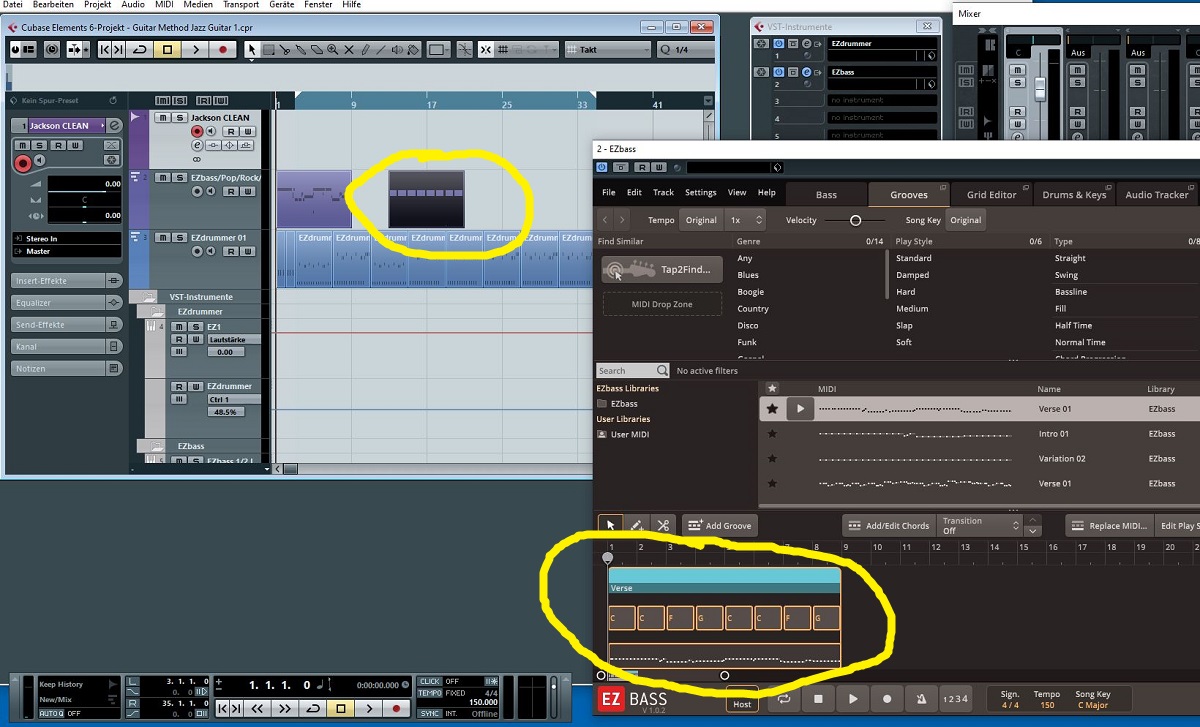The width and height of the screenshot is (1200, 727).
Task: Select EZbass pencil draw tool
Action: coord(636,525)
